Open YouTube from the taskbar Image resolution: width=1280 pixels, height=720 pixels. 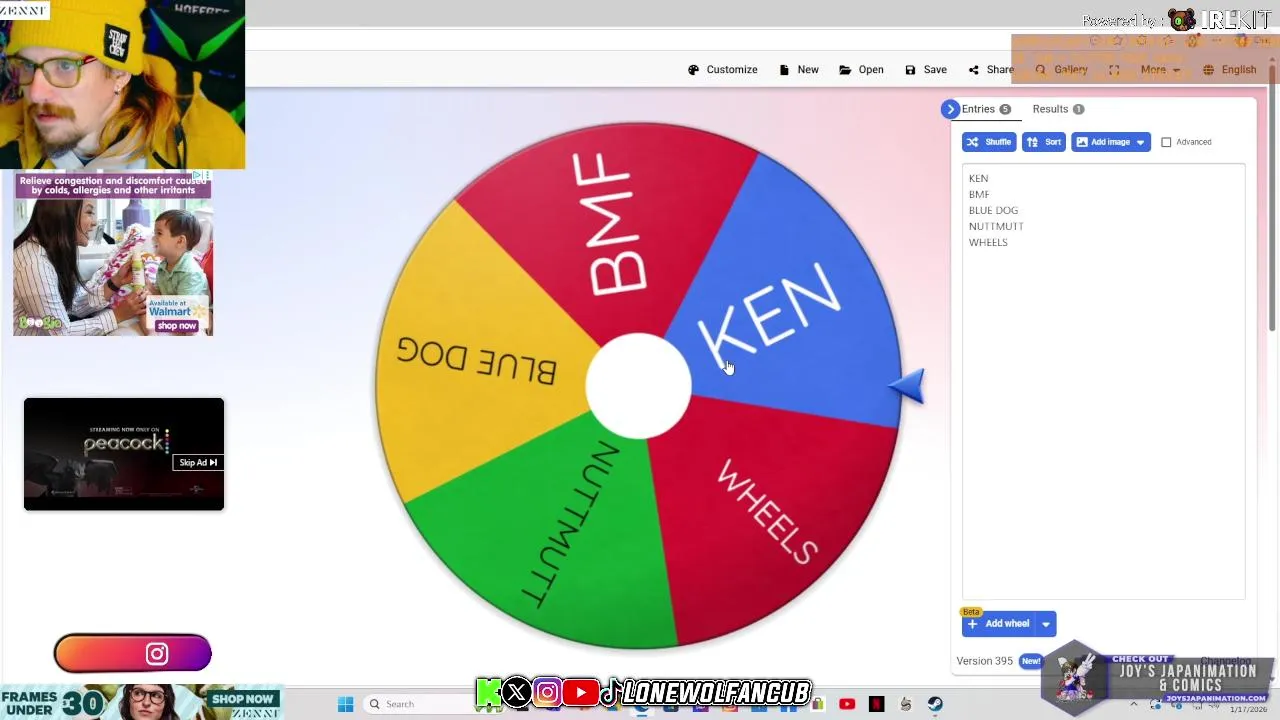(847, 704)
